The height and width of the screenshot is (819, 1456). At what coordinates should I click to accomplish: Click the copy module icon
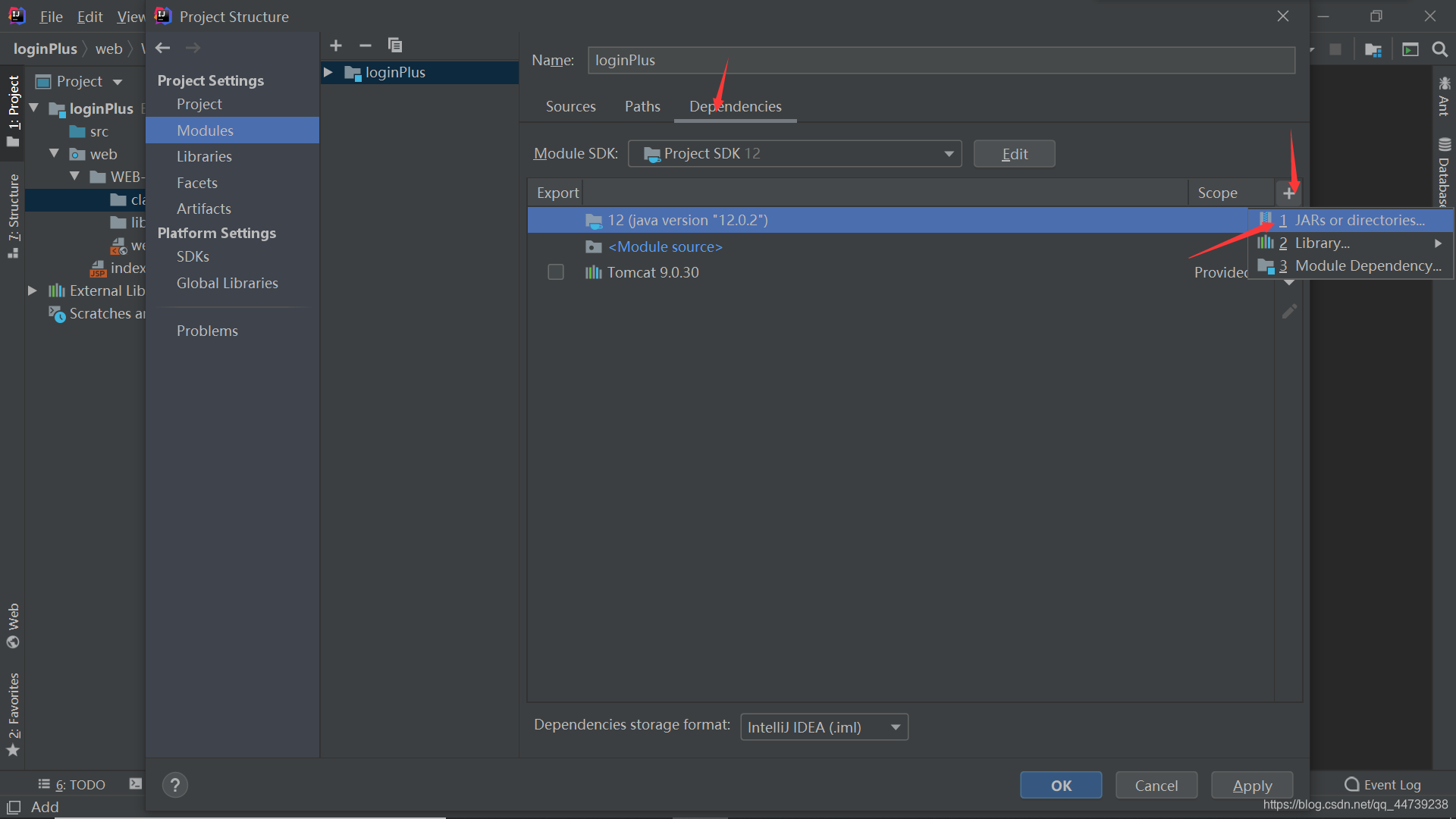394,45
